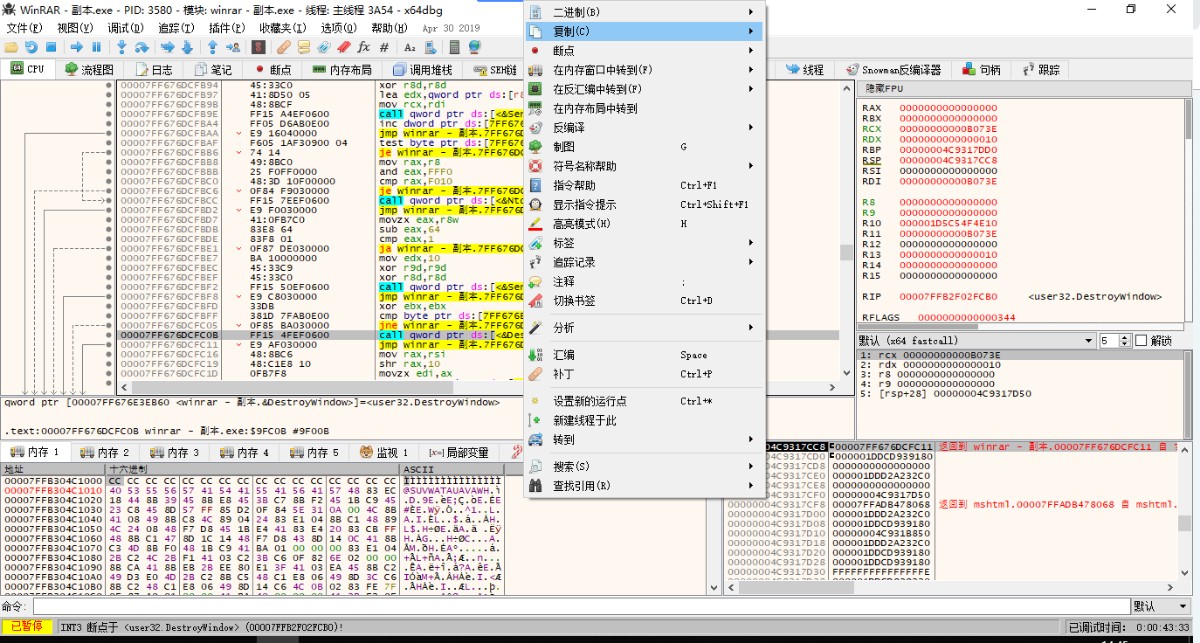Open the 文件(F) menu
Screen dimensions: 1200x643
click(24, 28)
